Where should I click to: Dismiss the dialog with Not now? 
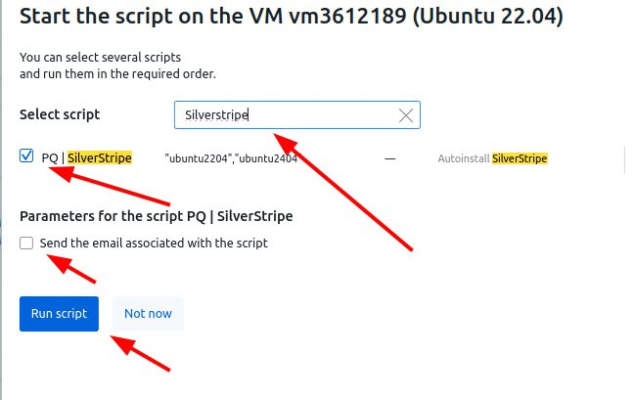click(x=148, y=313)
